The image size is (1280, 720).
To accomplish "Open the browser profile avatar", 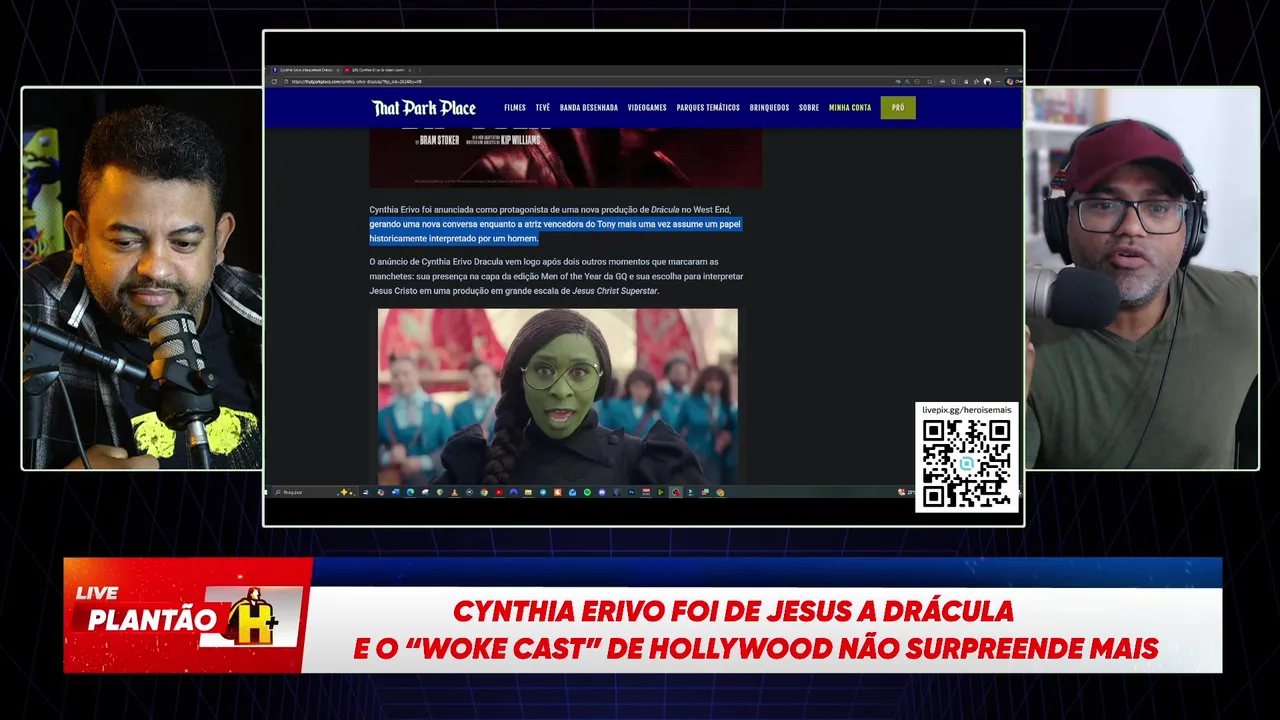I will [987, 81].
